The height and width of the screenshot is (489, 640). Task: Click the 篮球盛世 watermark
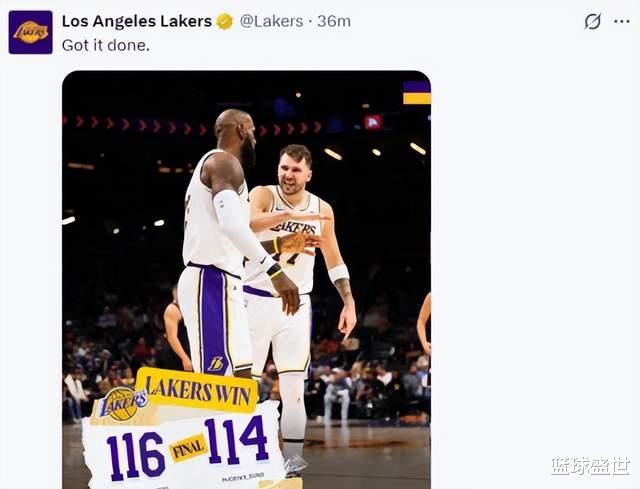pos(589,466)
